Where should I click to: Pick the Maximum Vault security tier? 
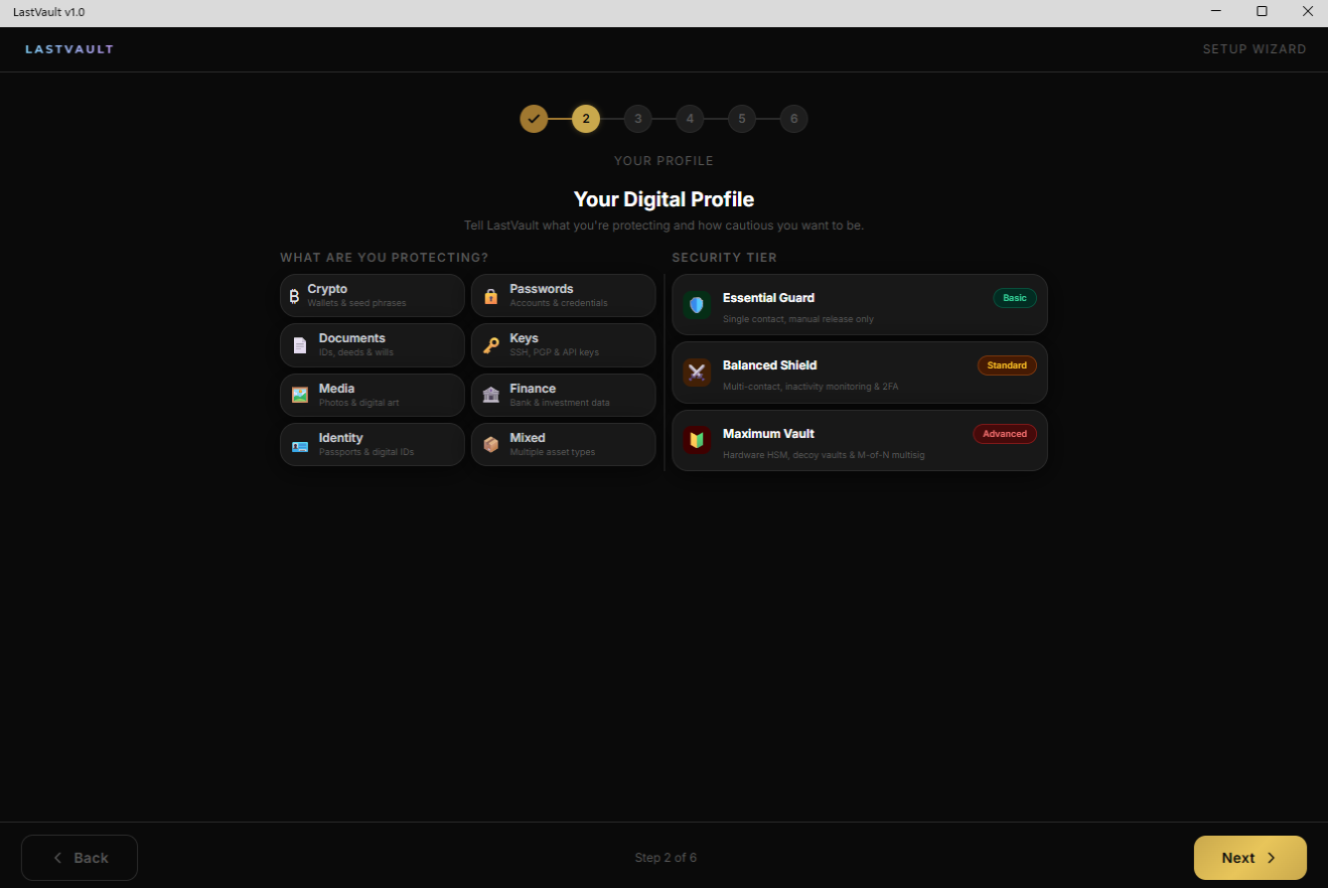pyautogui.click(x=859, y=441)
